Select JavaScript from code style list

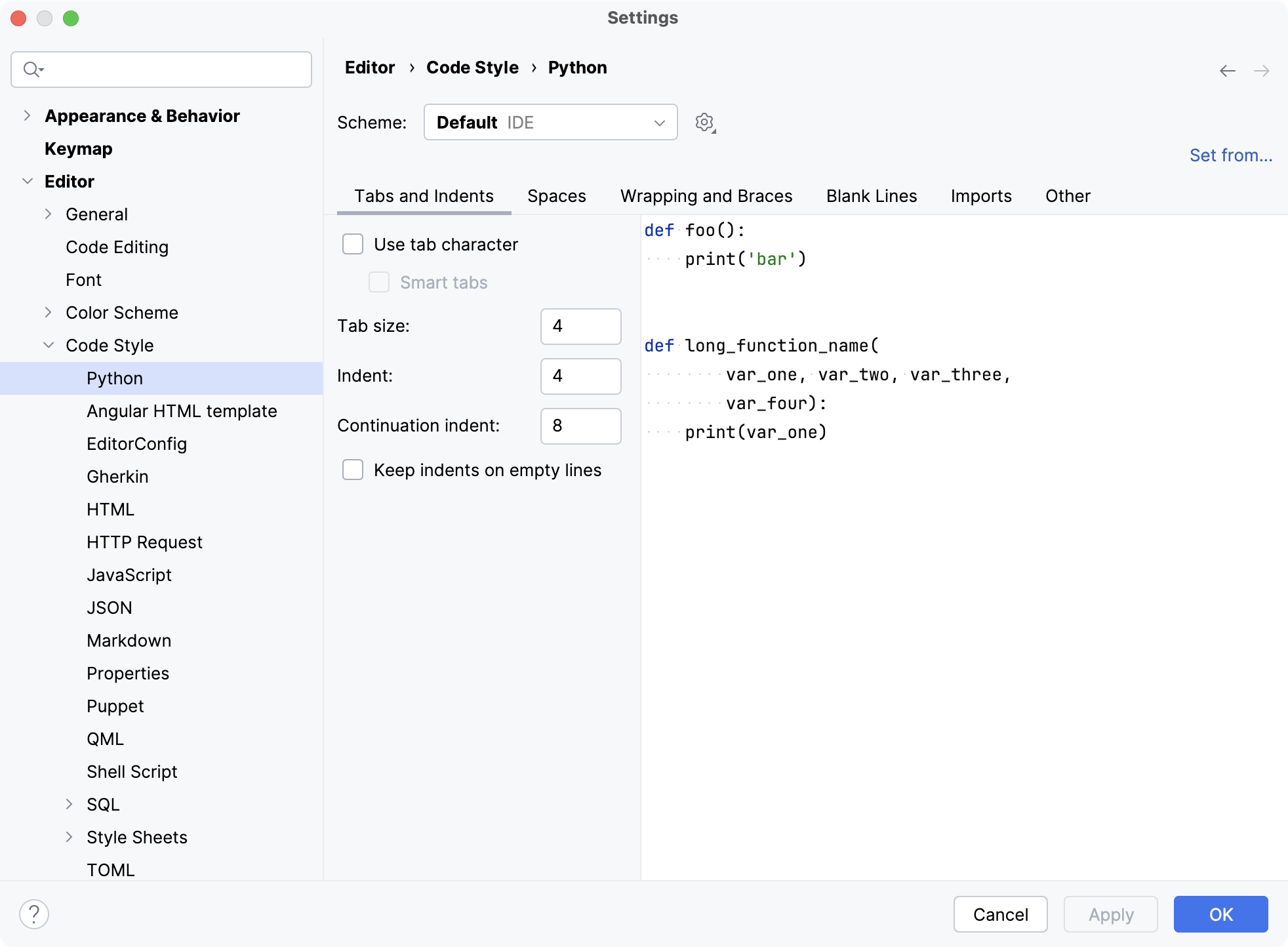click(x=129, y=575)
